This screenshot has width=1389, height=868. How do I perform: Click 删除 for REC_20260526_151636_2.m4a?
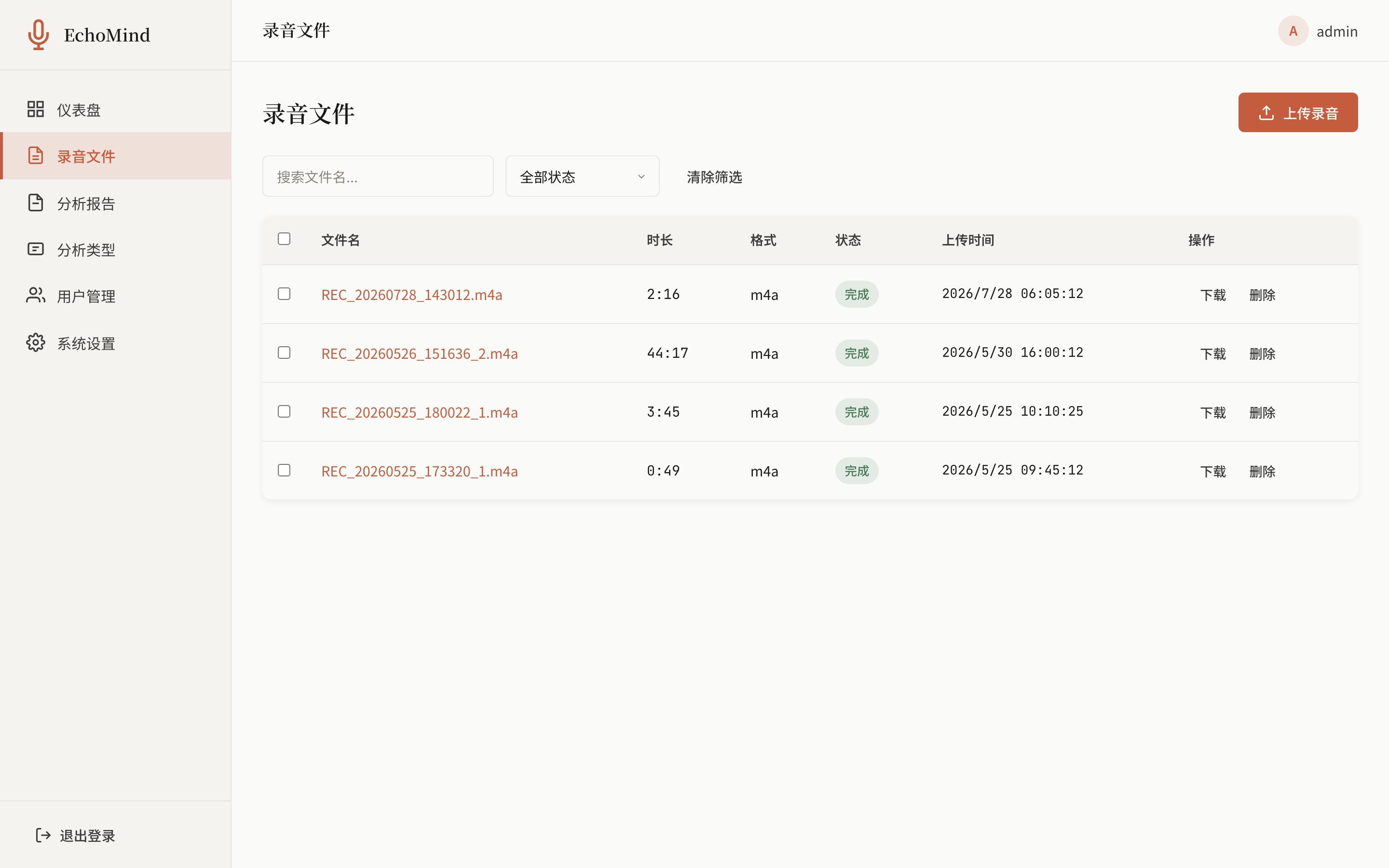tap(1262, 353)
